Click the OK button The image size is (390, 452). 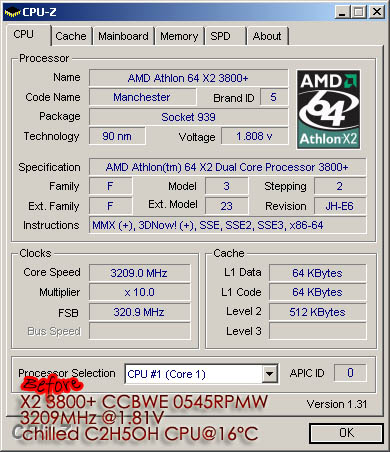coord(346,433)
